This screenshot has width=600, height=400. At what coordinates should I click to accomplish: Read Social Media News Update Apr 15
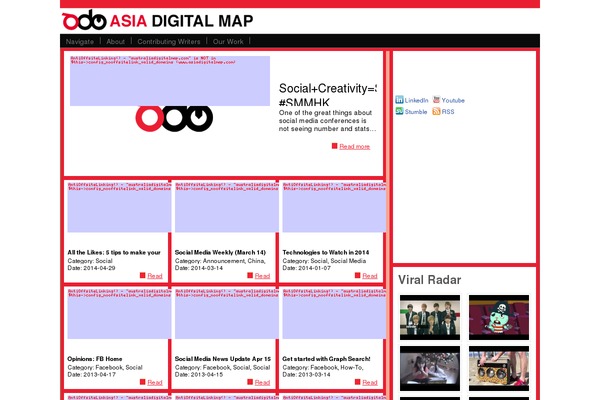click(x=262, y=382)
